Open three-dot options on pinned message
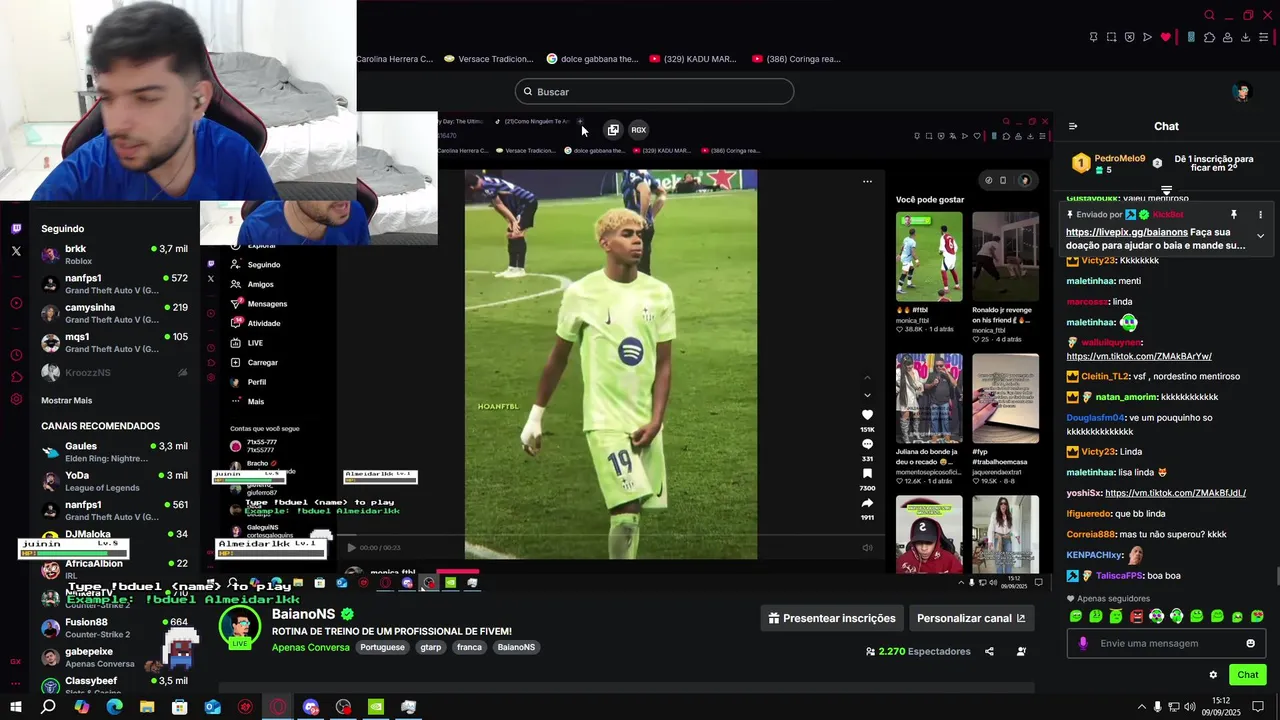 1260,214
